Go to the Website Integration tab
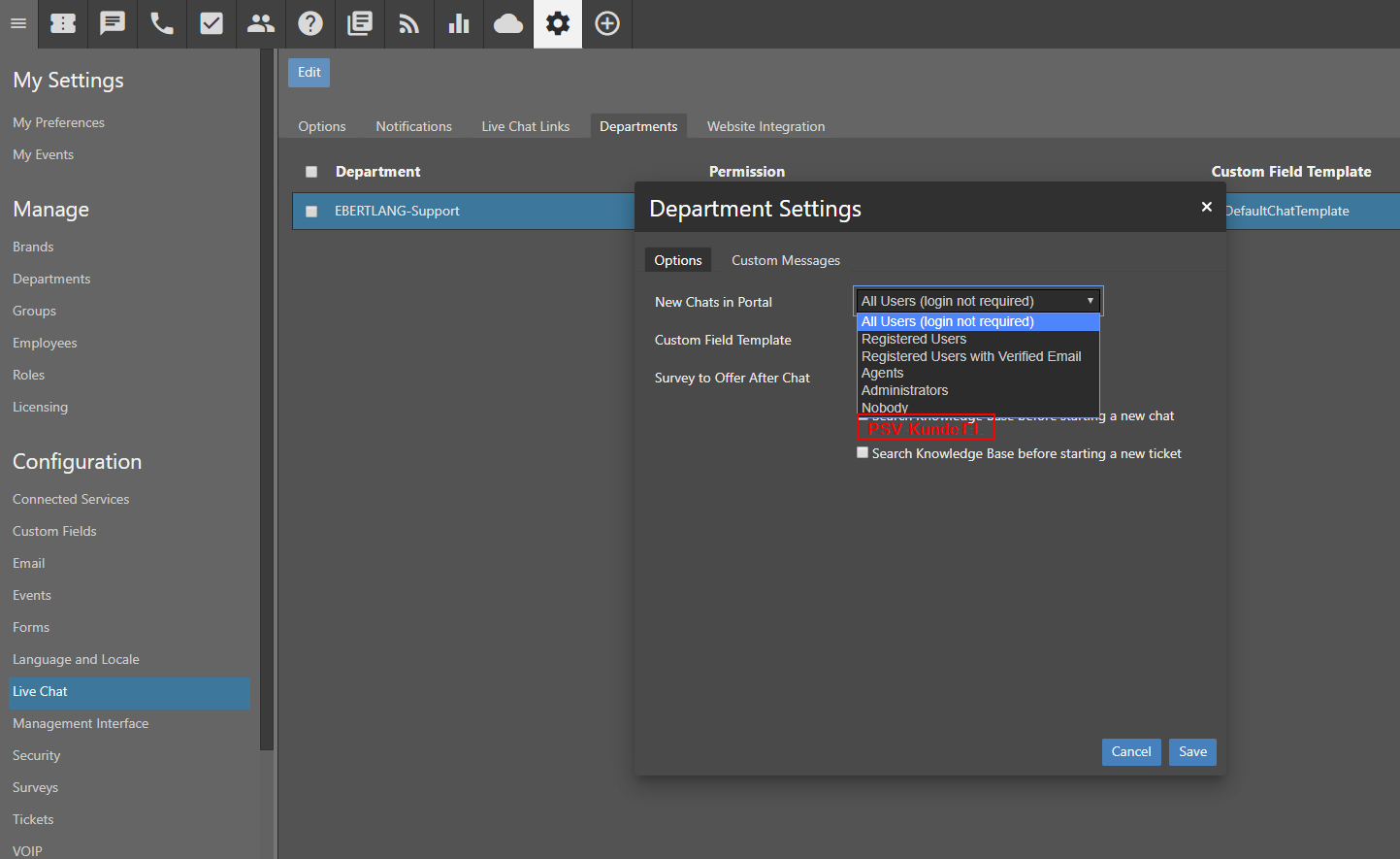 [x=765, y=126]
